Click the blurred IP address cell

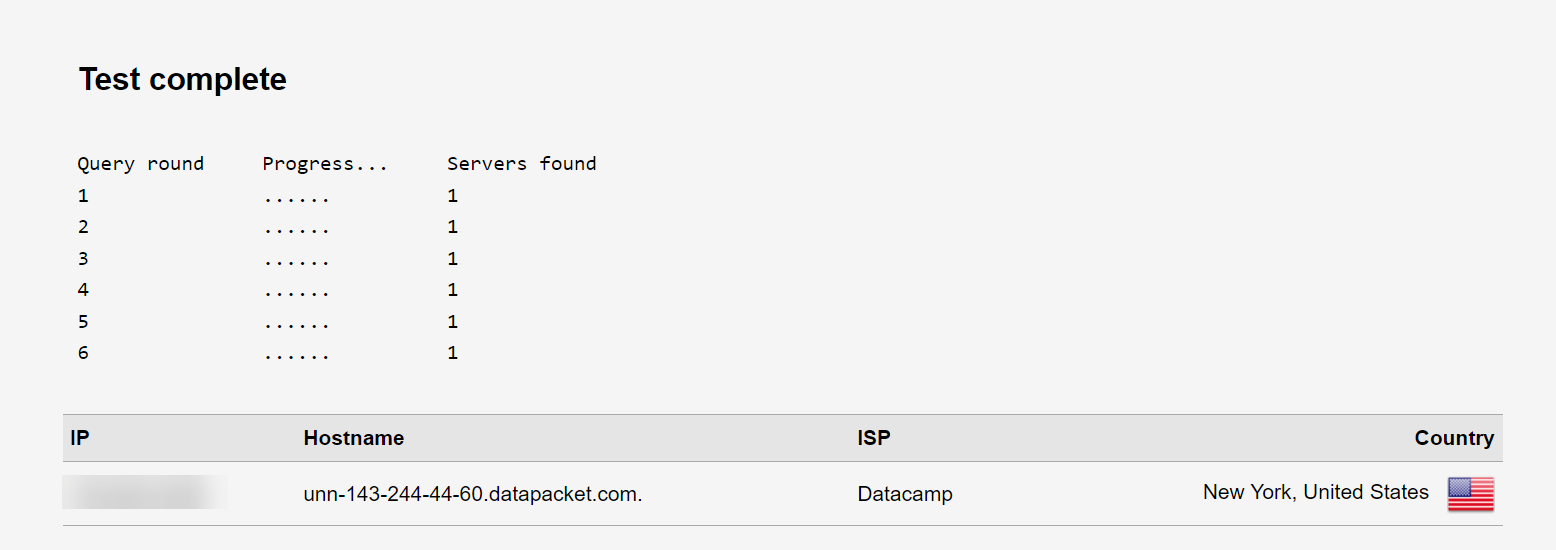click(x=145, y=493)
